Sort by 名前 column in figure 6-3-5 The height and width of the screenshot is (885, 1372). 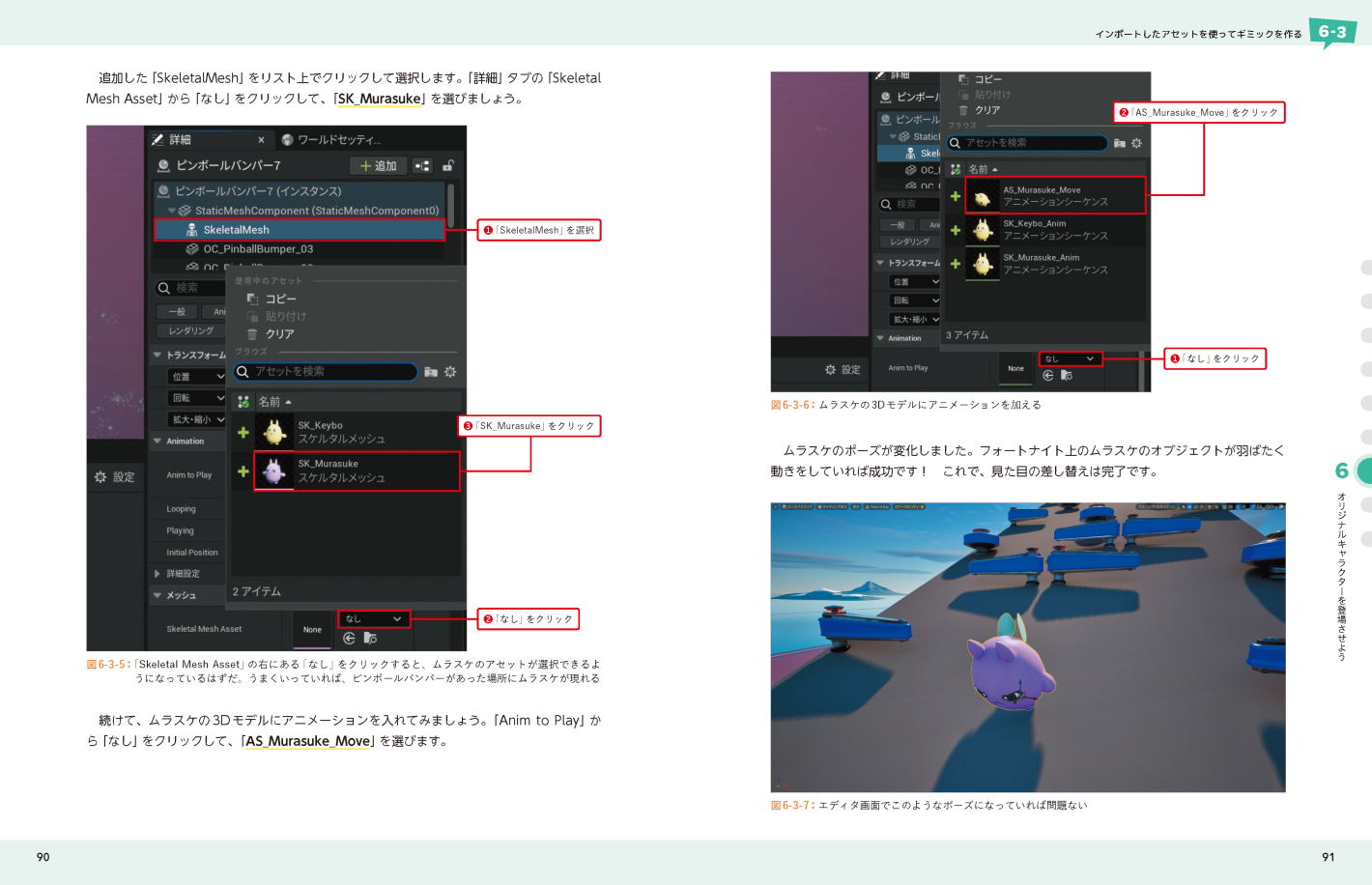click(x=274, y=402)
